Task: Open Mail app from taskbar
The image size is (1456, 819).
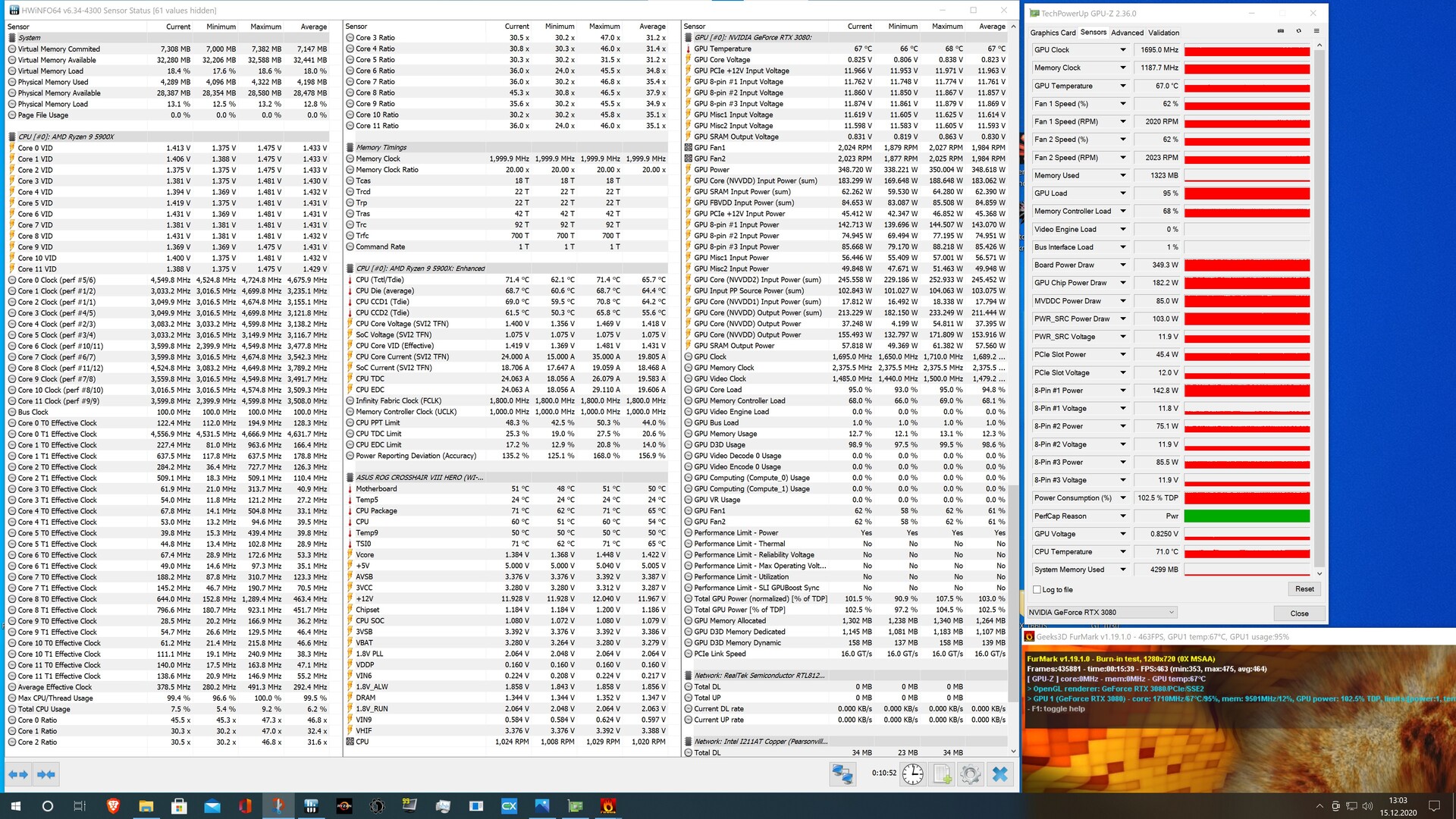Action: pos(212,806)
